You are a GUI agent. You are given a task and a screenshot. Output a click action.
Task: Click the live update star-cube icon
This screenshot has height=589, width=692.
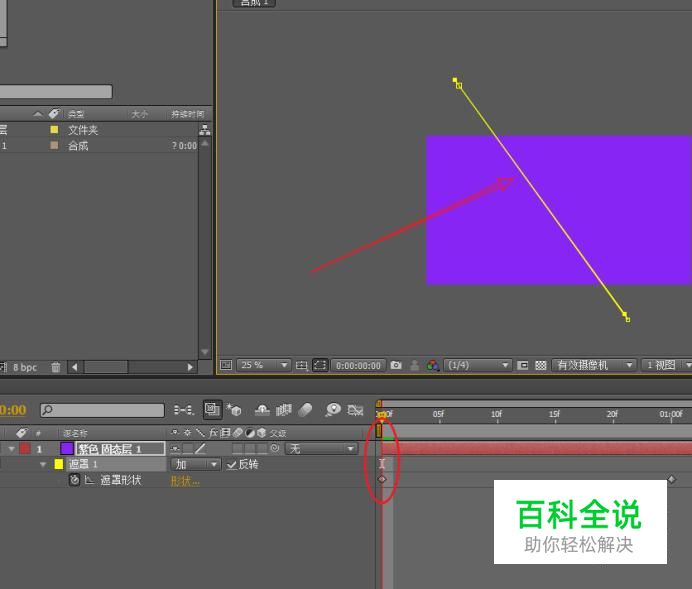pyautogui.click(x=234, y=410)
